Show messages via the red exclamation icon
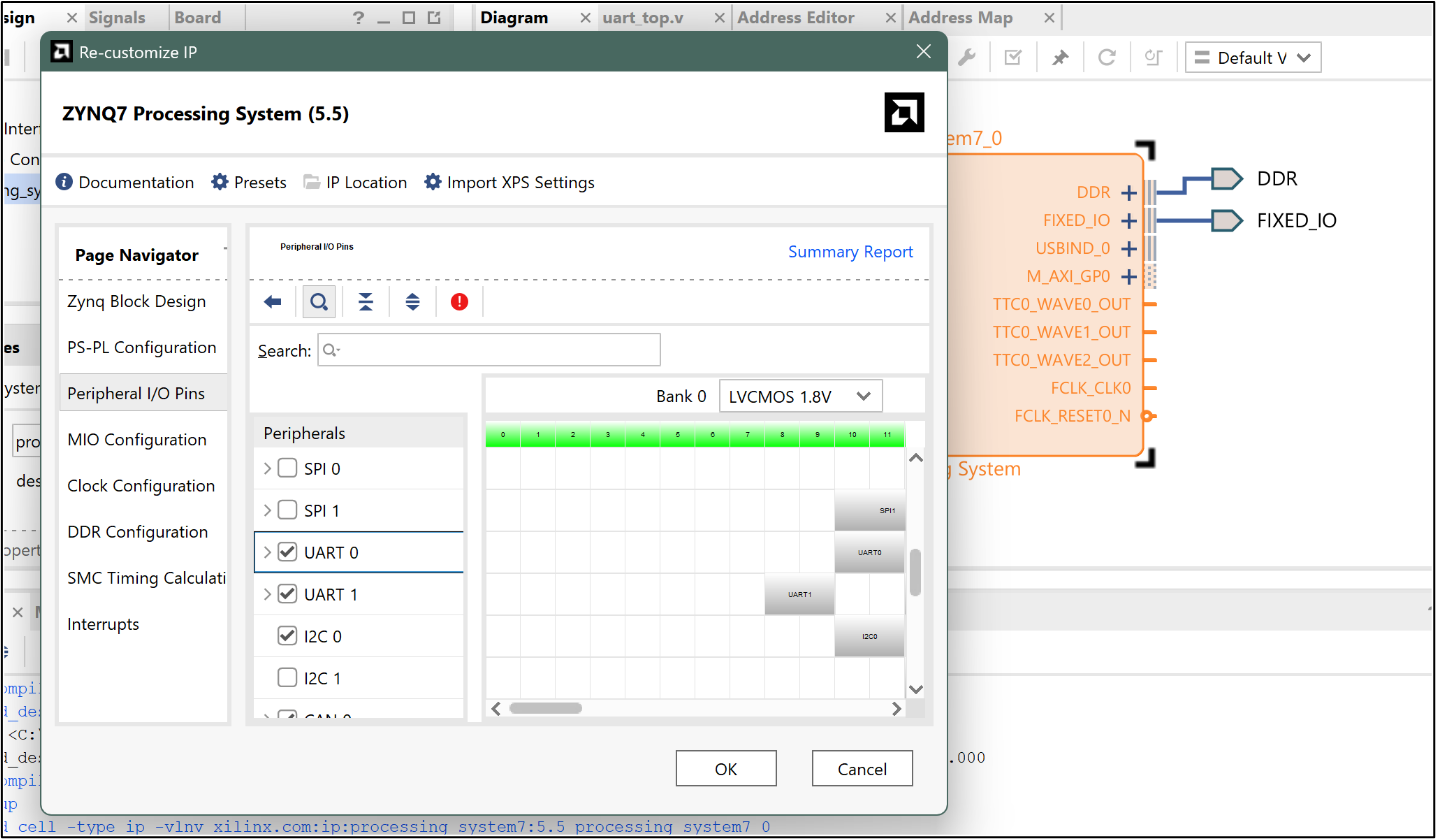The image size is (1436, 839). point(459,301)
